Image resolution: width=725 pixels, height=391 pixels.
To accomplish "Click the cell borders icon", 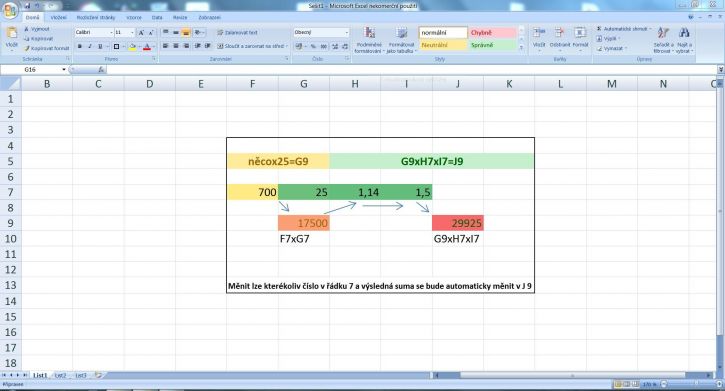I will (116, 46).
